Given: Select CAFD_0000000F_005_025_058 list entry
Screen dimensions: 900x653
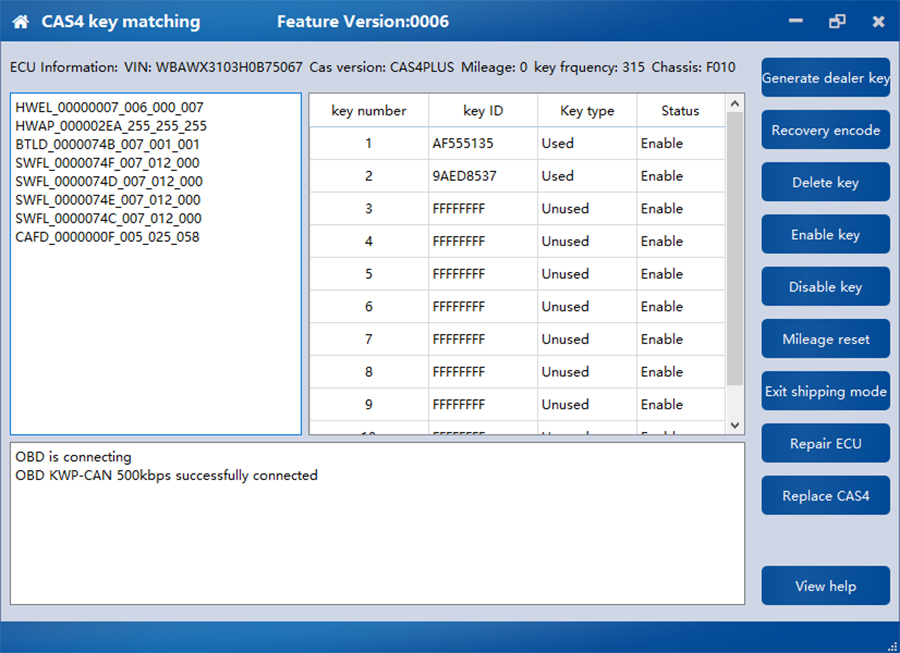Looking at the screenshot, I should tap(108, 237).
